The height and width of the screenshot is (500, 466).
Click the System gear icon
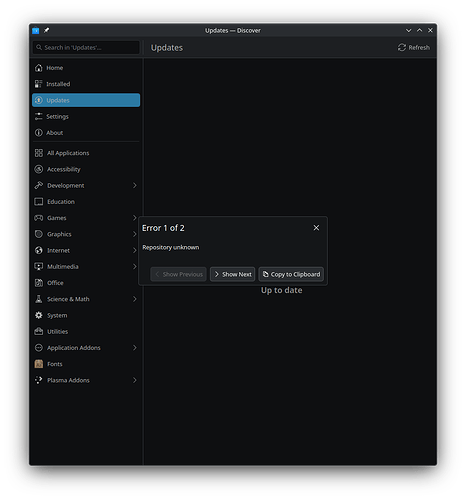(39, 315)
